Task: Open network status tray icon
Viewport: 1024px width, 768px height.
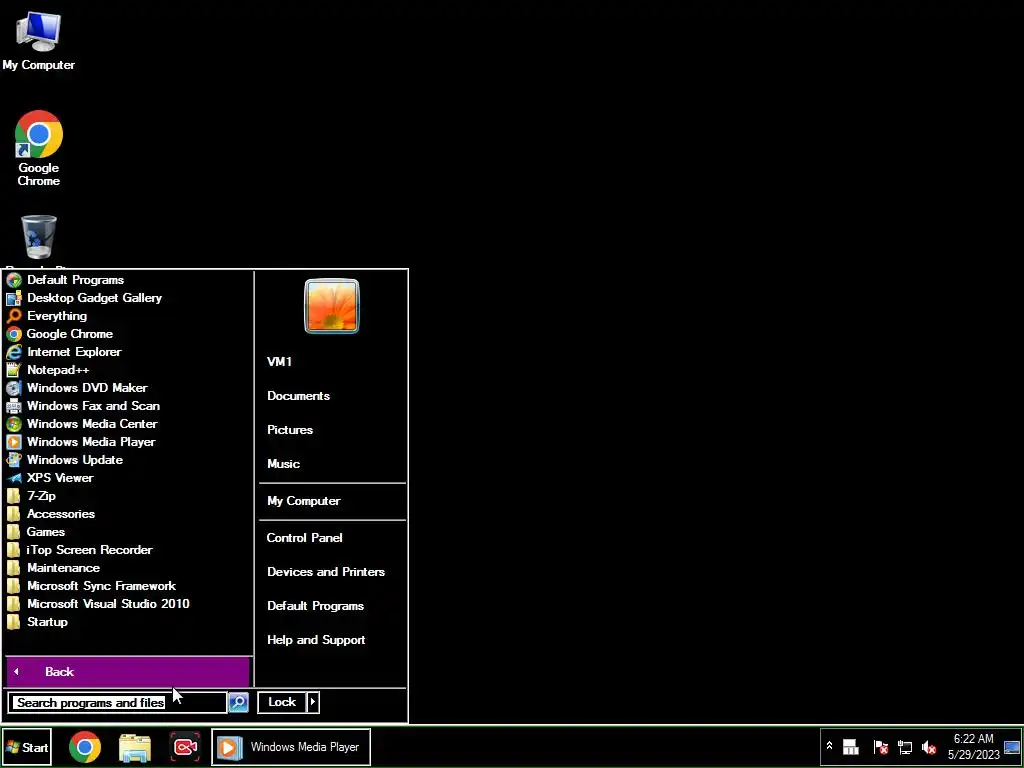Action: click(x=904, y=747)
